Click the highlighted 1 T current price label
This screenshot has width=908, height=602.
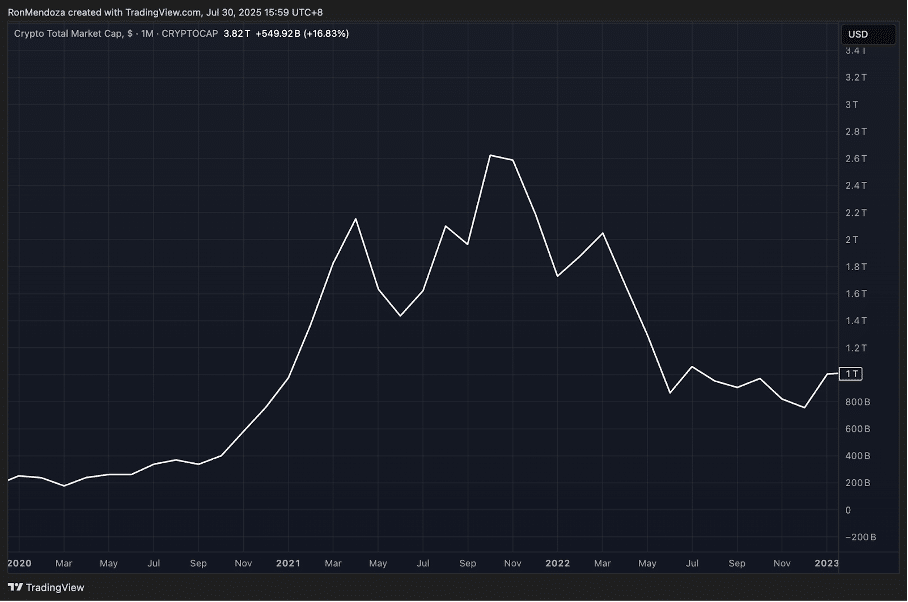pyautogui.click(x=852, y=374)
